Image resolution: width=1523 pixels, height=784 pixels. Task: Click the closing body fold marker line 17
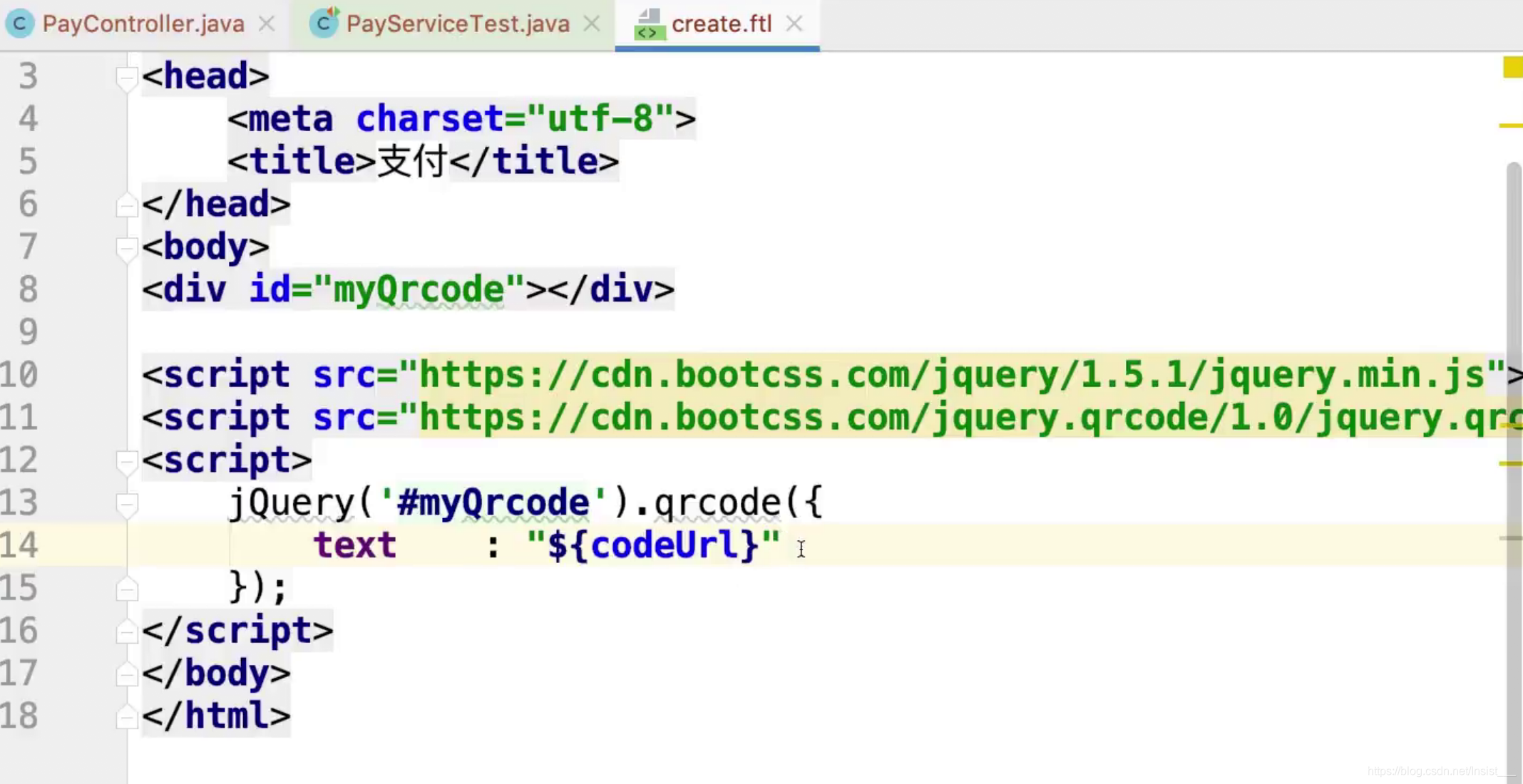(x=126, y=674)
